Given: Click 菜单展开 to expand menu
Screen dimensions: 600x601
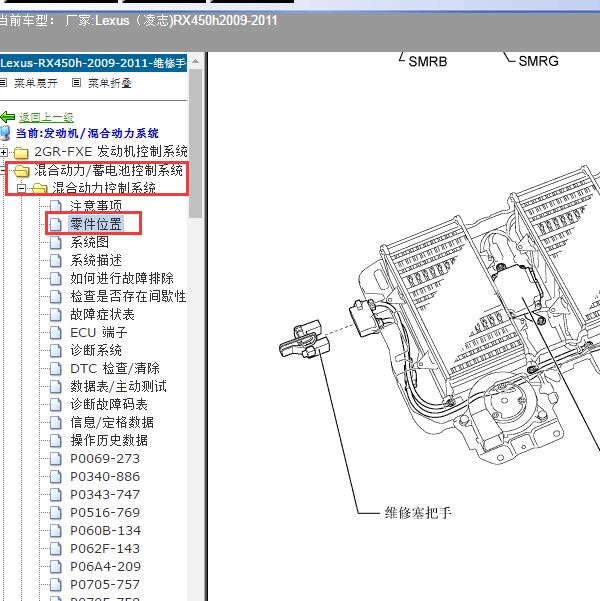Looking at the screenshot, I should tap(36, 83).
